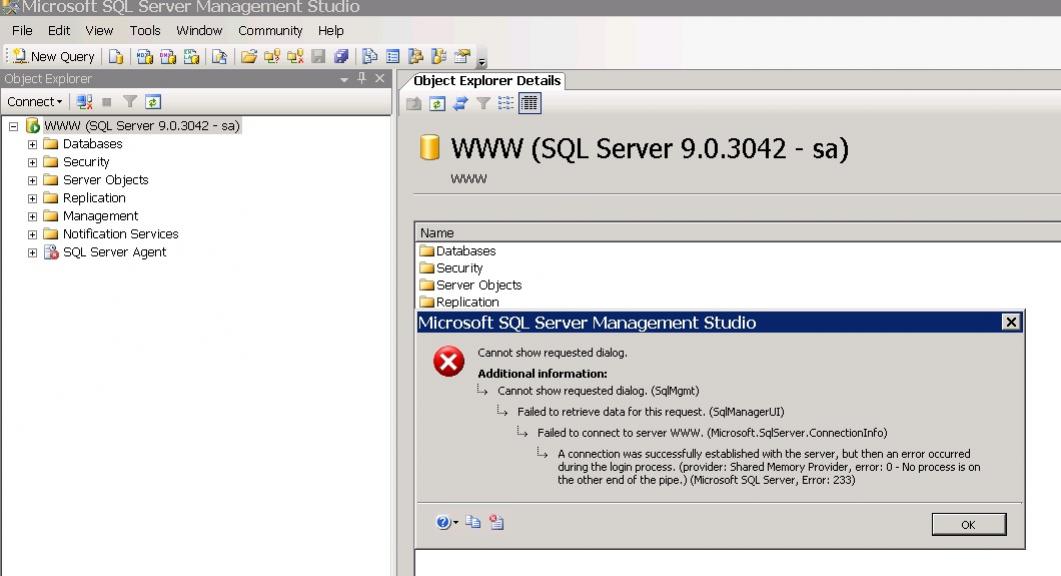Expand the Notification Services tree node
The height and width of the screenshot is (576, 1061).
(32, 235)
